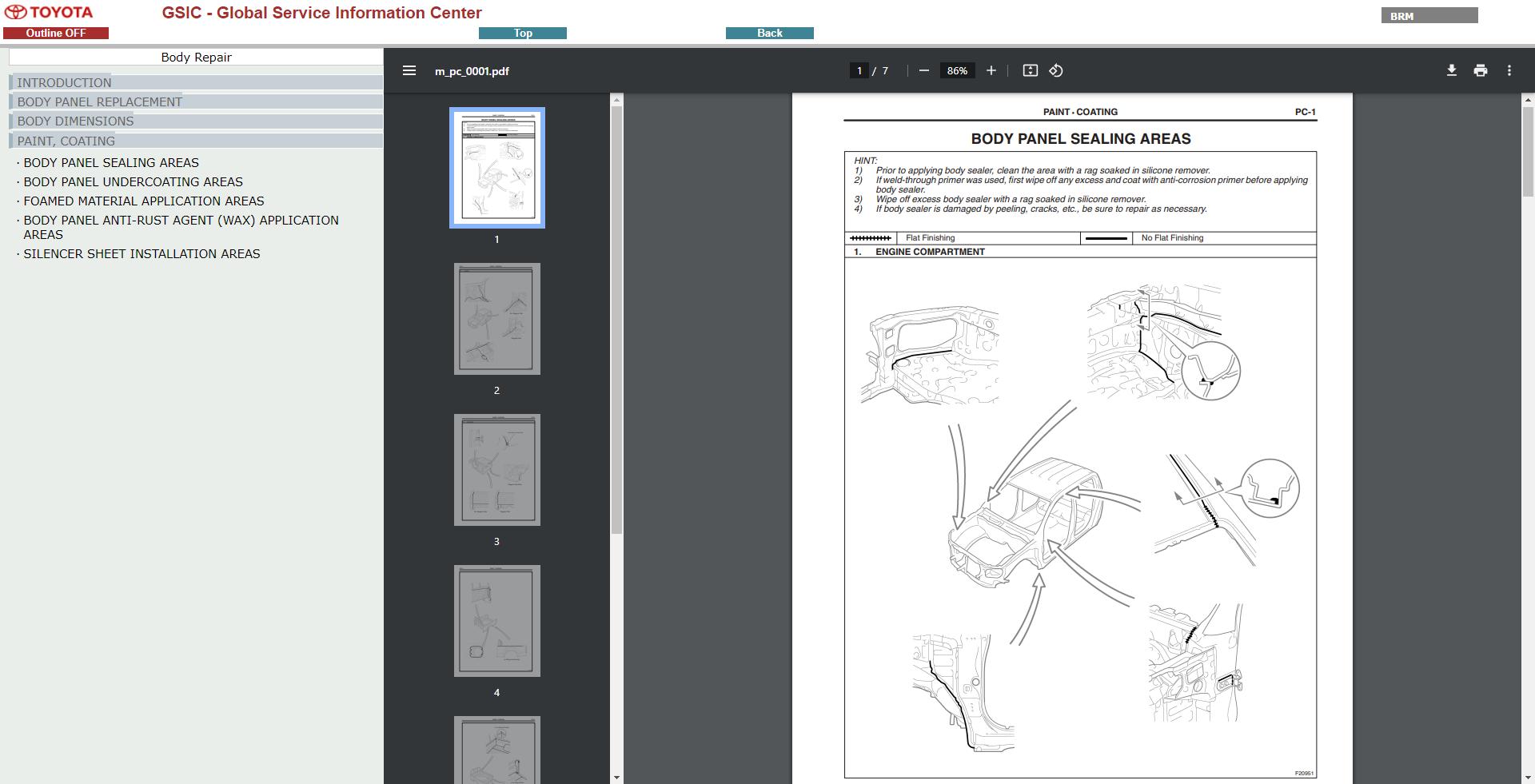Open the PDF more actions menu
The height and width of the screenshot is (784, 1535).
(1509, 70)
